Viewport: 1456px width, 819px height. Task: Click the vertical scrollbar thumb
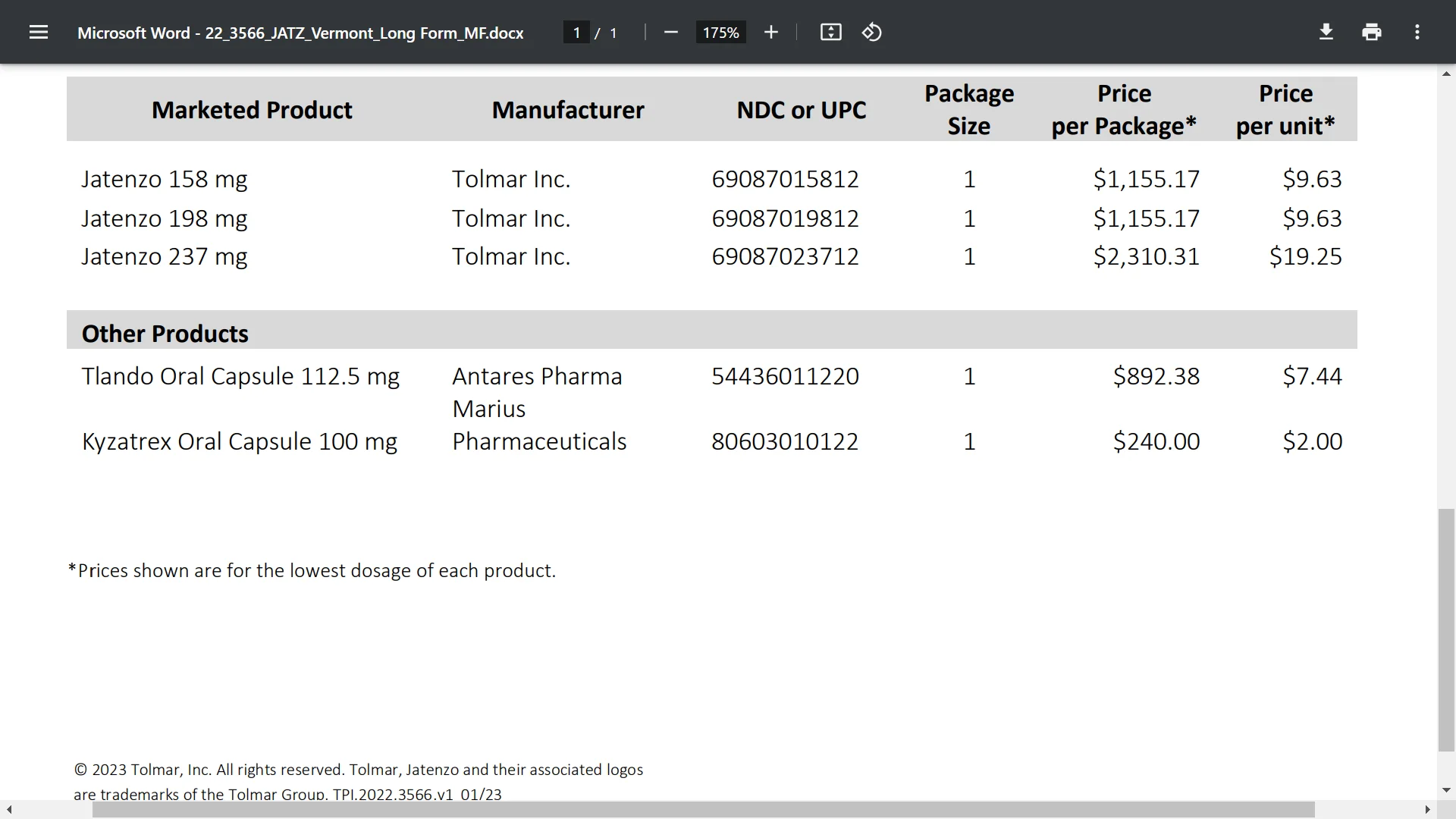(1446, 629)
